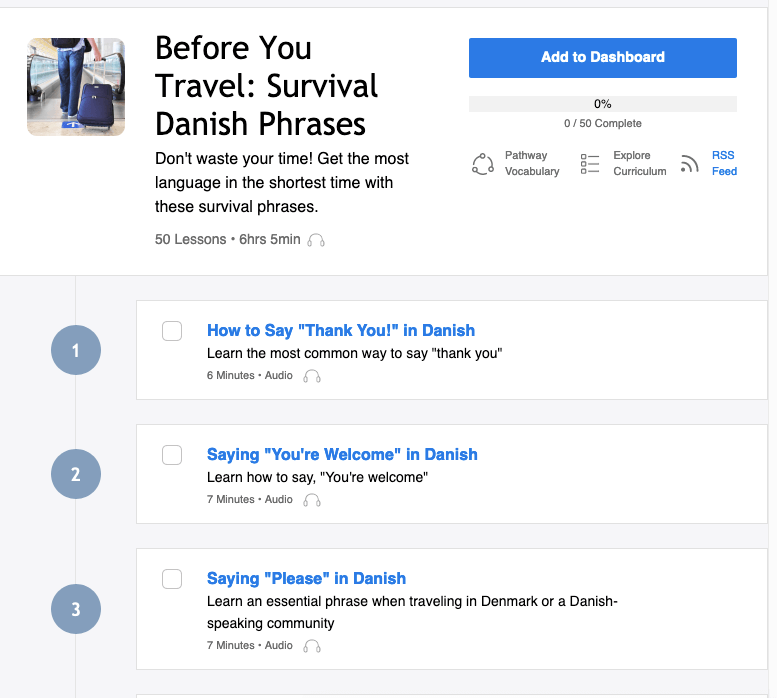
Task: Open How to Say "Thank You!" lesson
Action: tap(340, 330)
